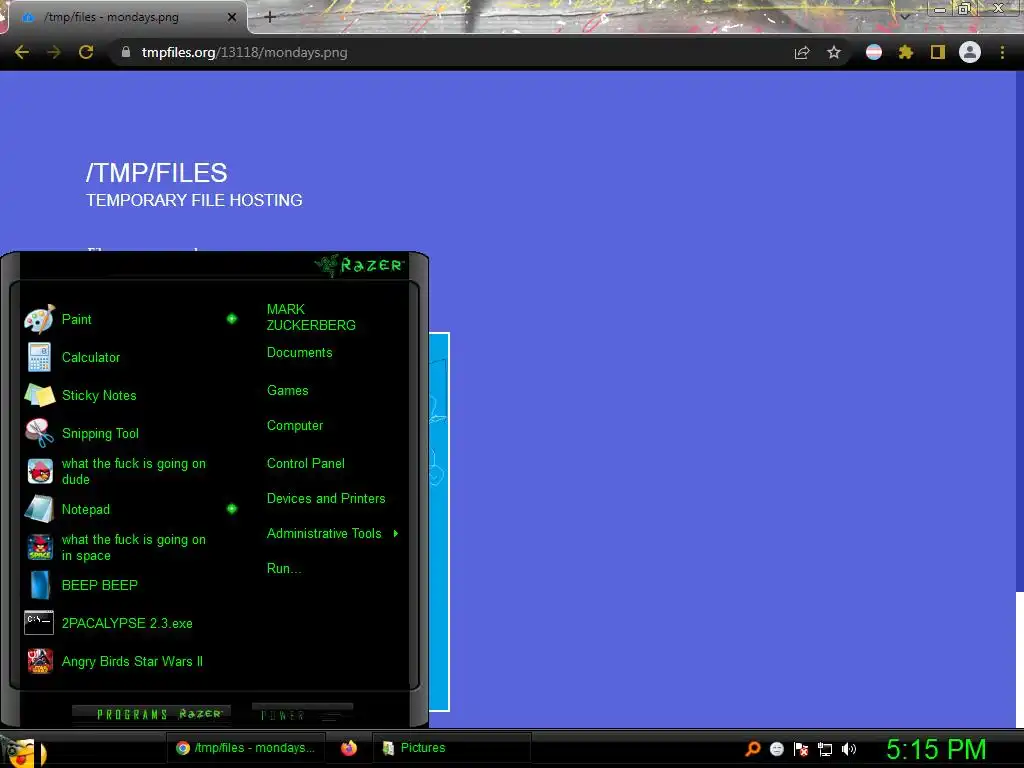
Task: Open a new browser tab
Action: click(270, 17)
